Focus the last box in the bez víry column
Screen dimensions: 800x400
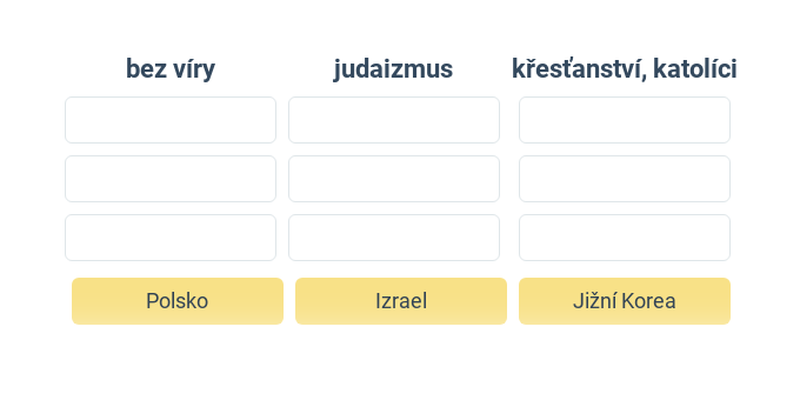[x=170, y=238]
